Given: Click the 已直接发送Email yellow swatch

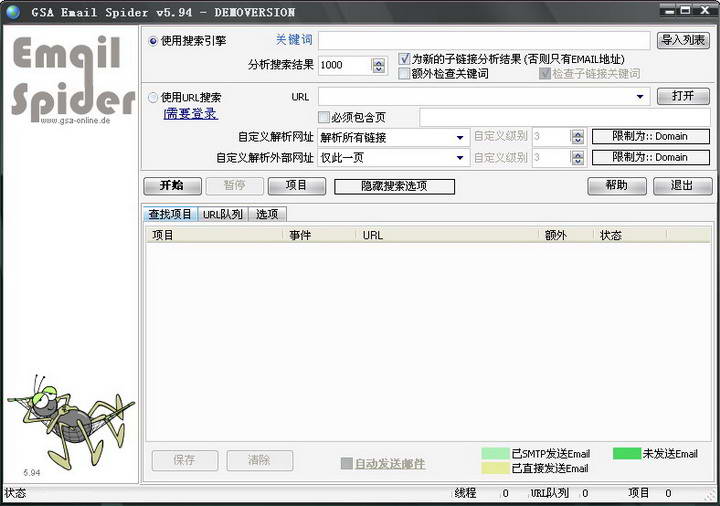Looking at the screenshot, I should (495, 468).
